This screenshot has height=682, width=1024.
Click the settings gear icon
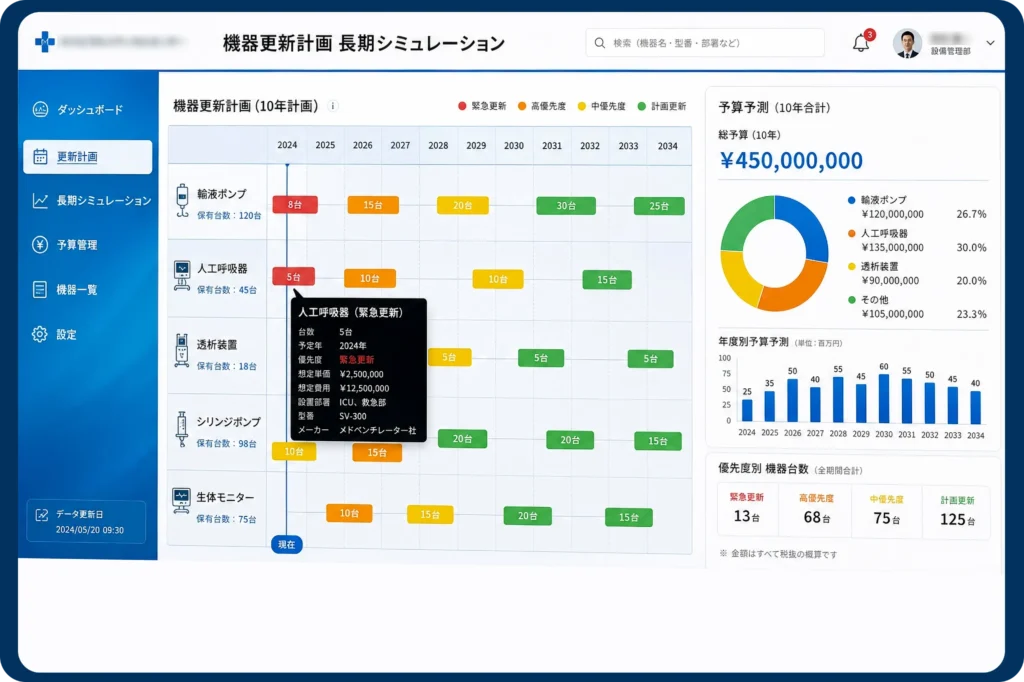(x=40, y=334)
